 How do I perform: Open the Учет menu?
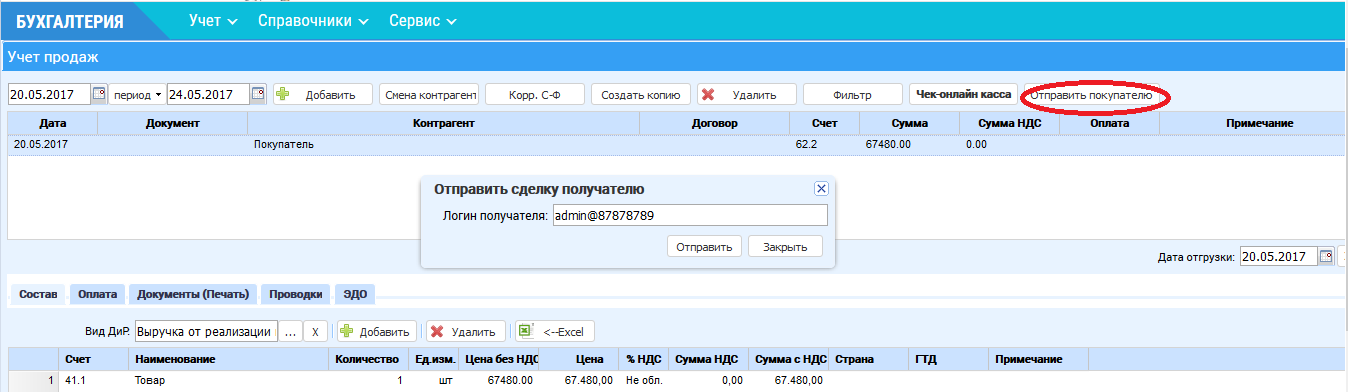click(213, 20)
